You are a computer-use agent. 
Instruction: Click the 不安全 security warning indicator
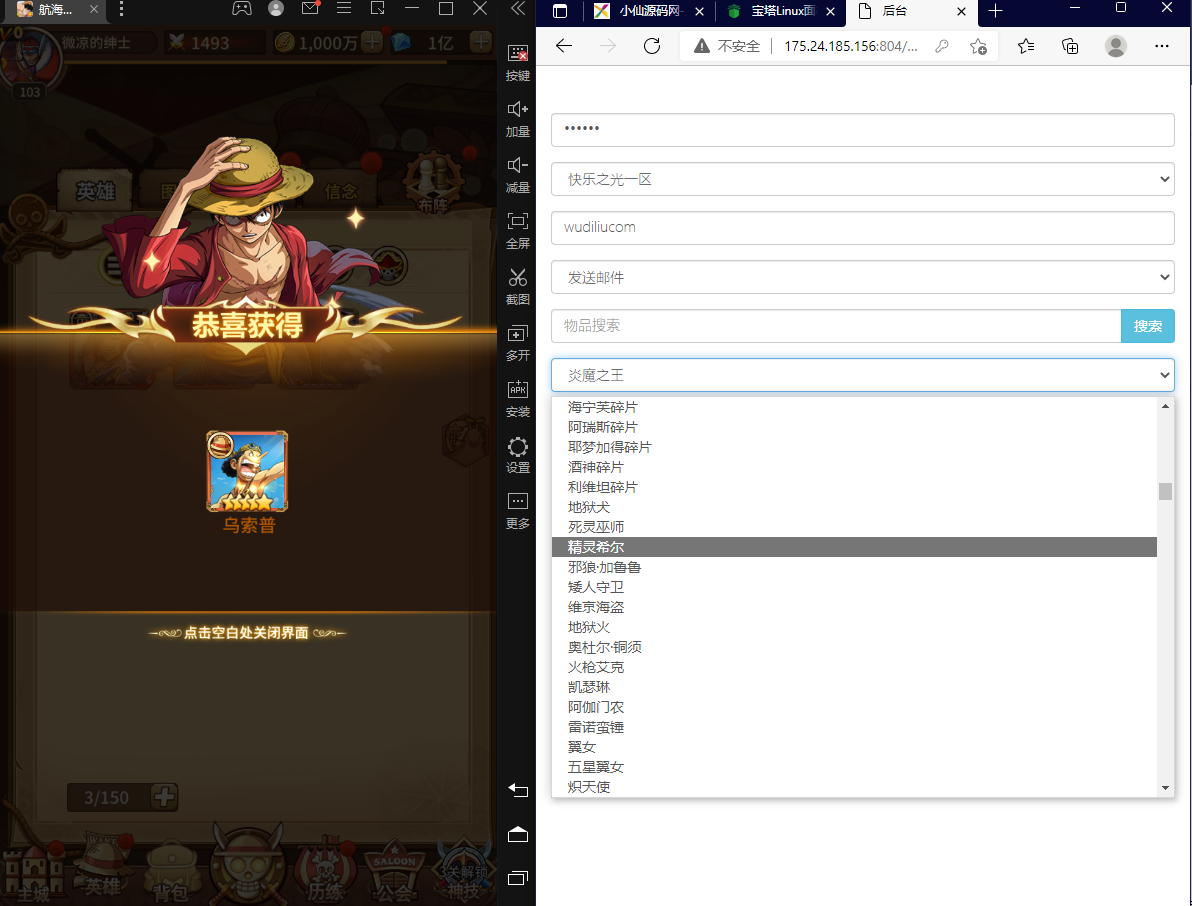coord(727,46)
